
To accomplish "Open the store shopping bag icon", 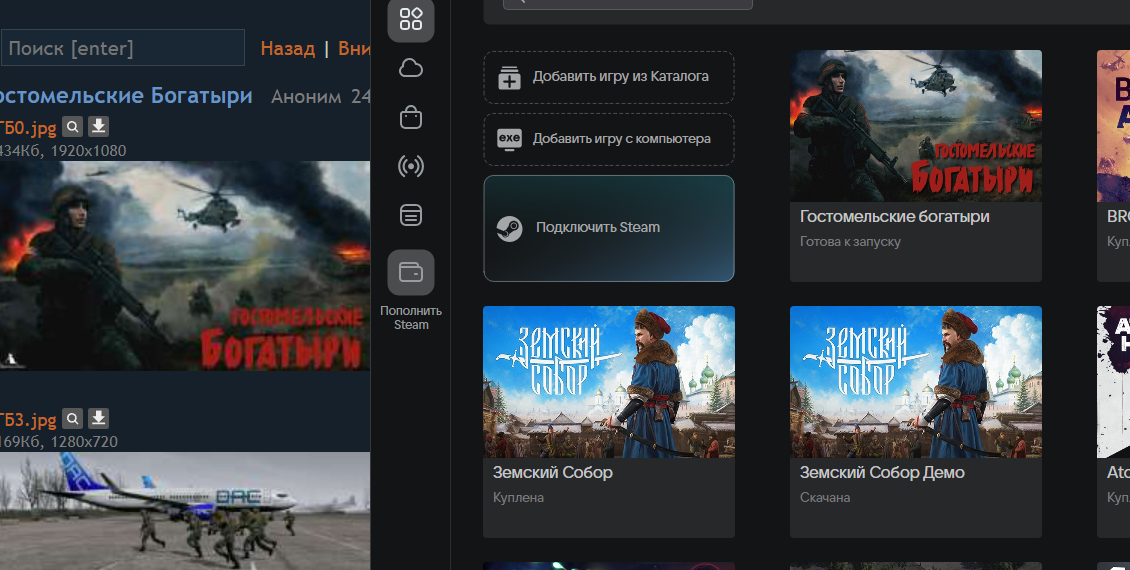I will (411, 117).
